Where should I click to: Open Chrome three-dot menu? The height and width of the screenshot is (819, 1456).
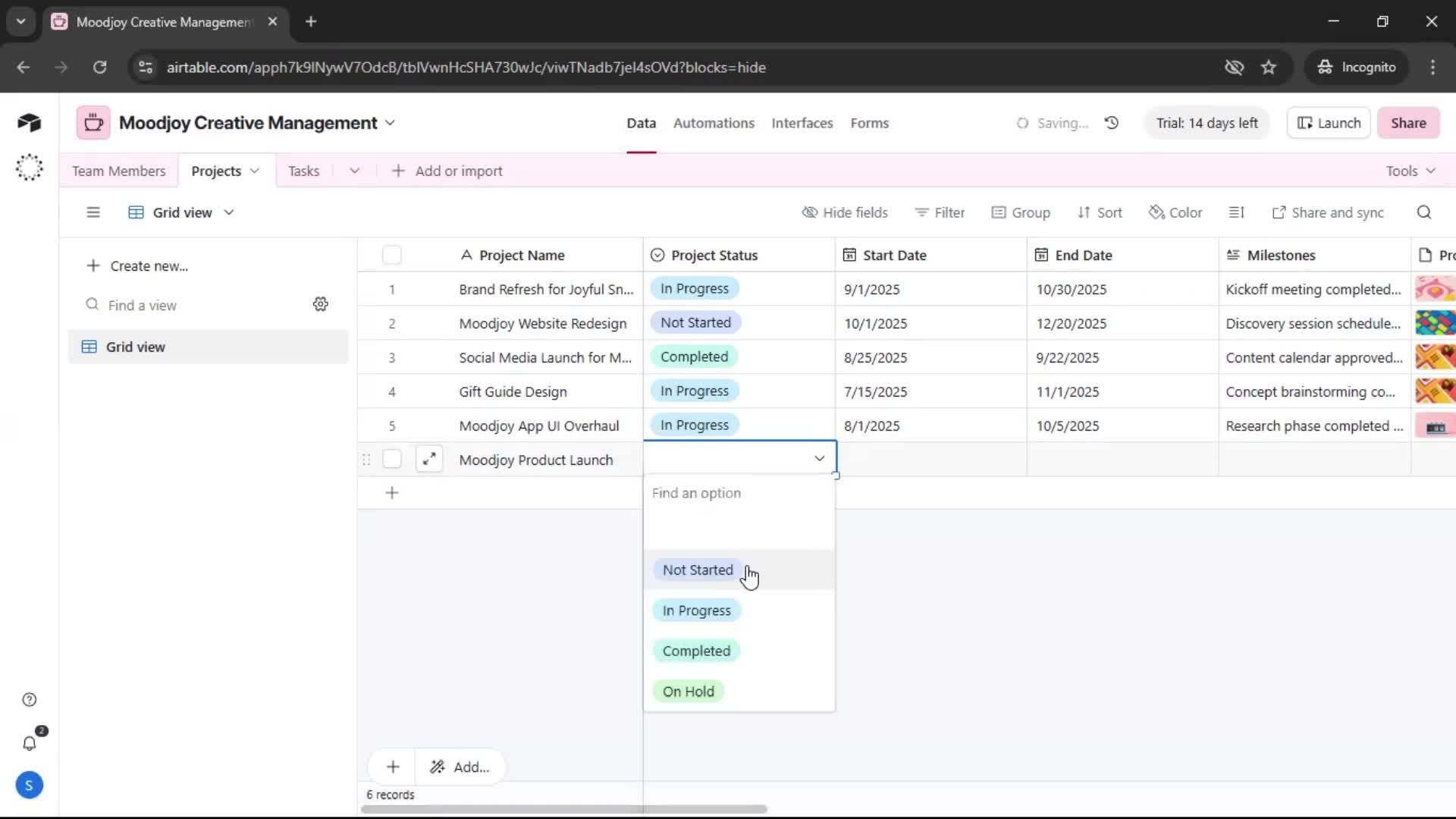pos(1432,67)
